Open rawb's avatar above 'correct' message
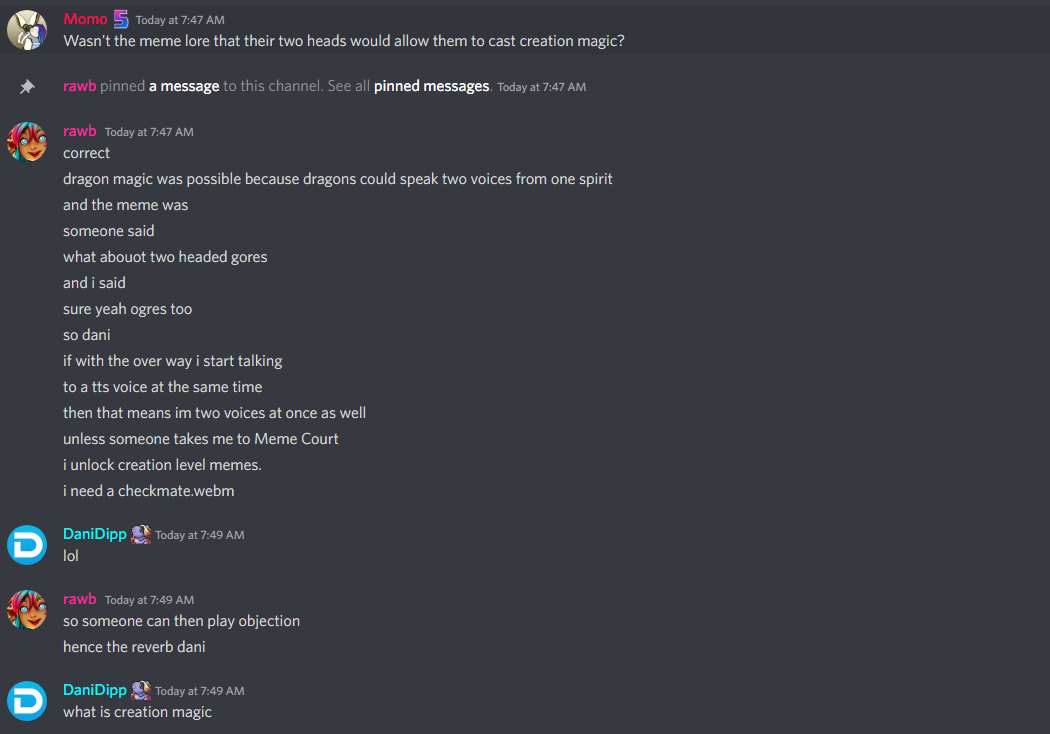Viewport: 1050px width, 734px height. point(27,142)
